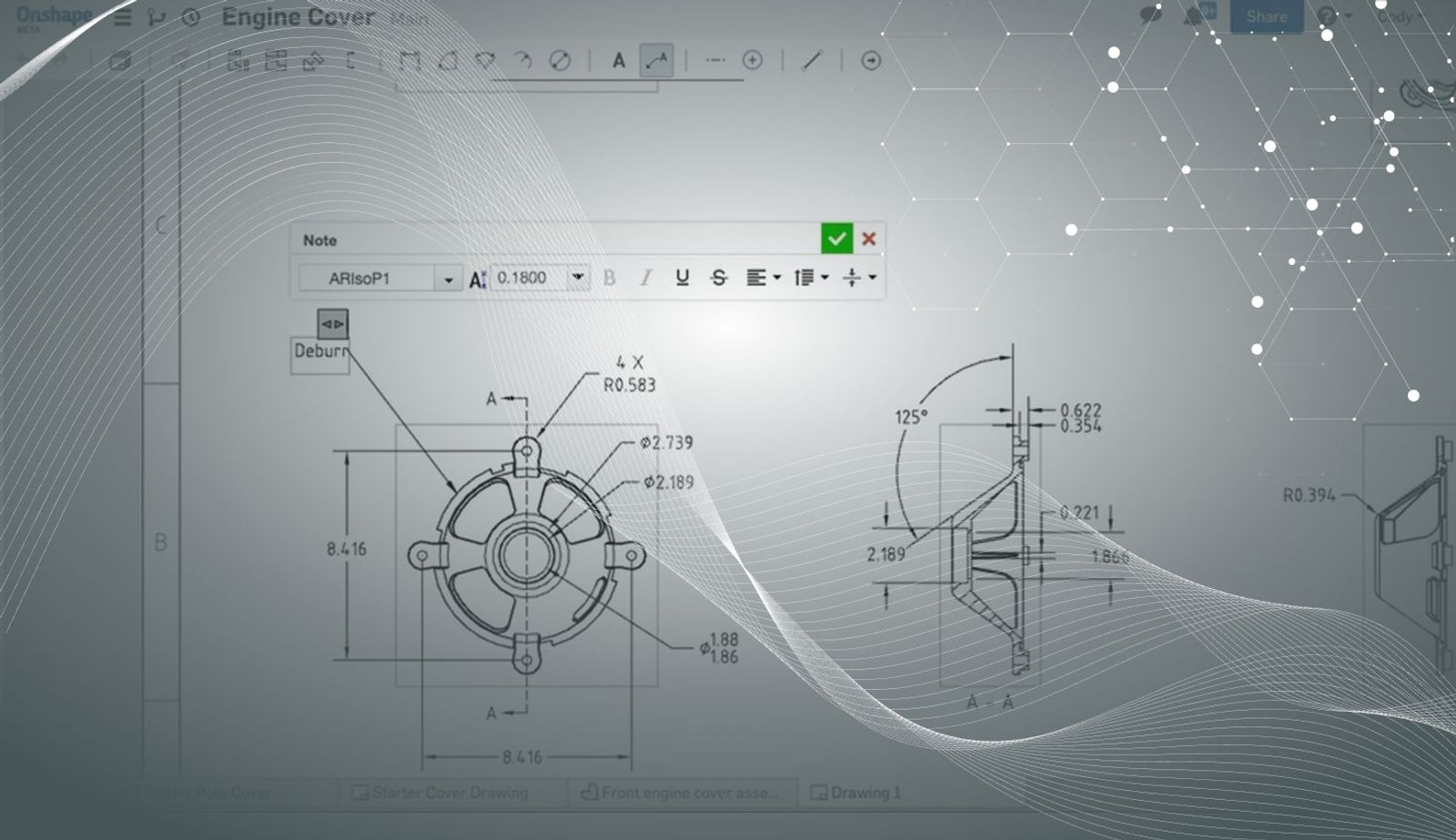Select the diameter dimension tool
This screenshot has width=1456, height=840.
(561, 61)
